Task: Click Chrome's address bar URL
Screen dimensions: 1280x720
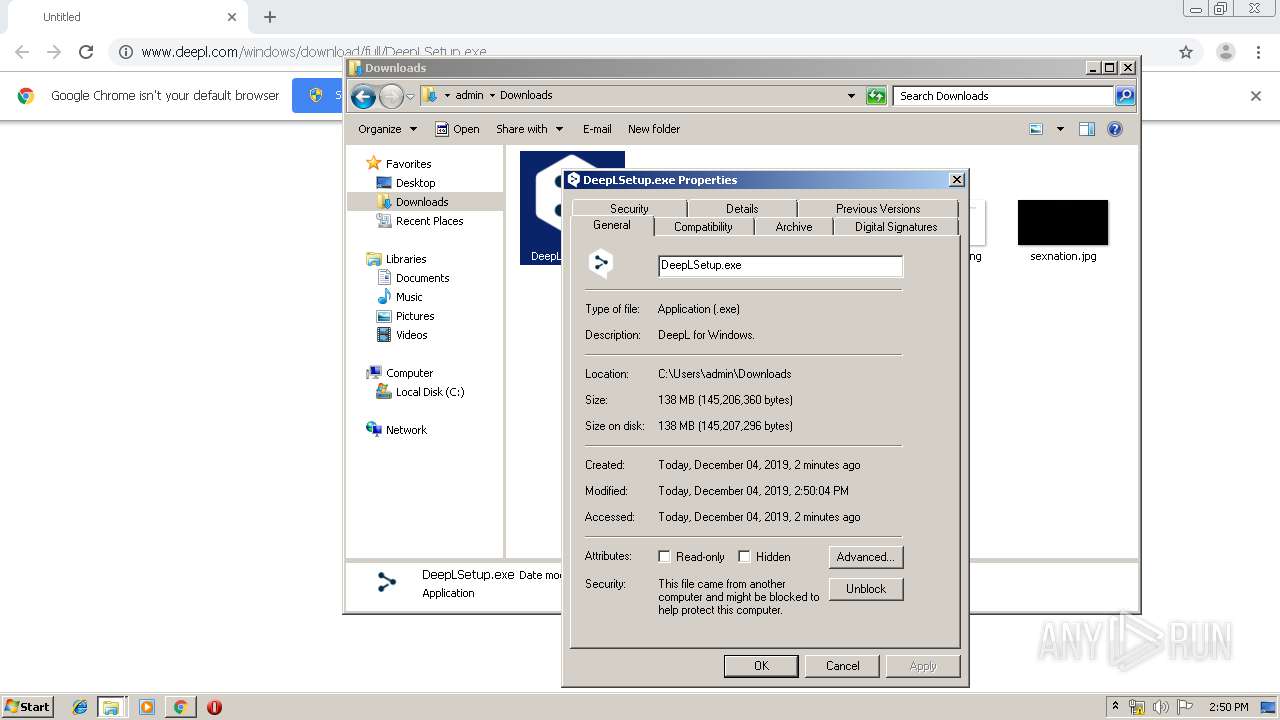Action: tap(314, 52)
